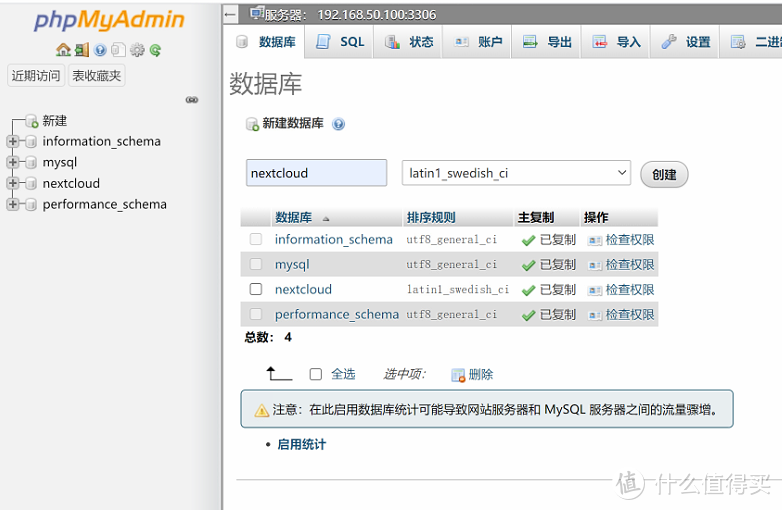Viewport: 782px width, 510px height.
Task: Open the MySQL documentation page icon
Action: pyautogui.click(x=118, y=50)
